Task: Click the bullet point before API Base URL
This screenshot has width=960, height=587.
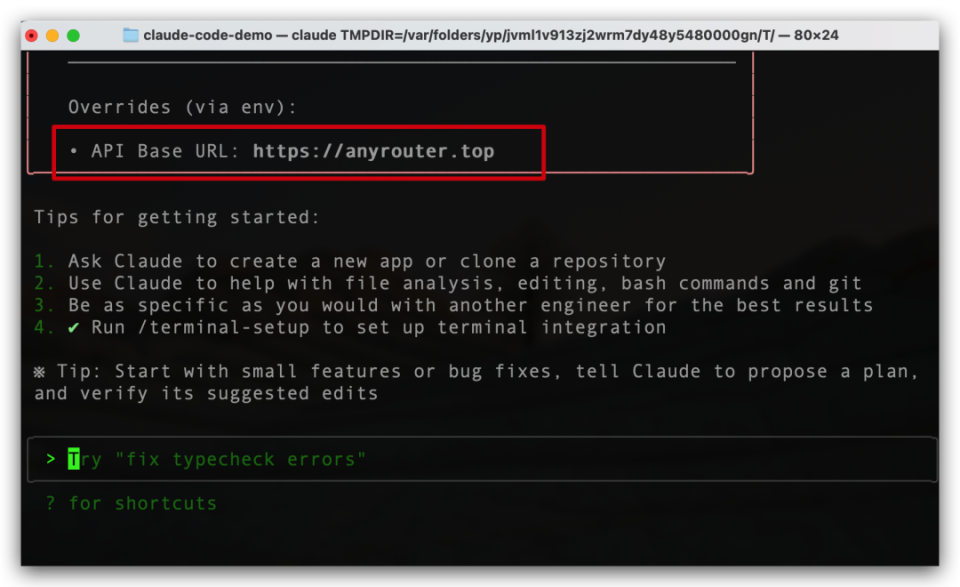Action: click(74, 151)
